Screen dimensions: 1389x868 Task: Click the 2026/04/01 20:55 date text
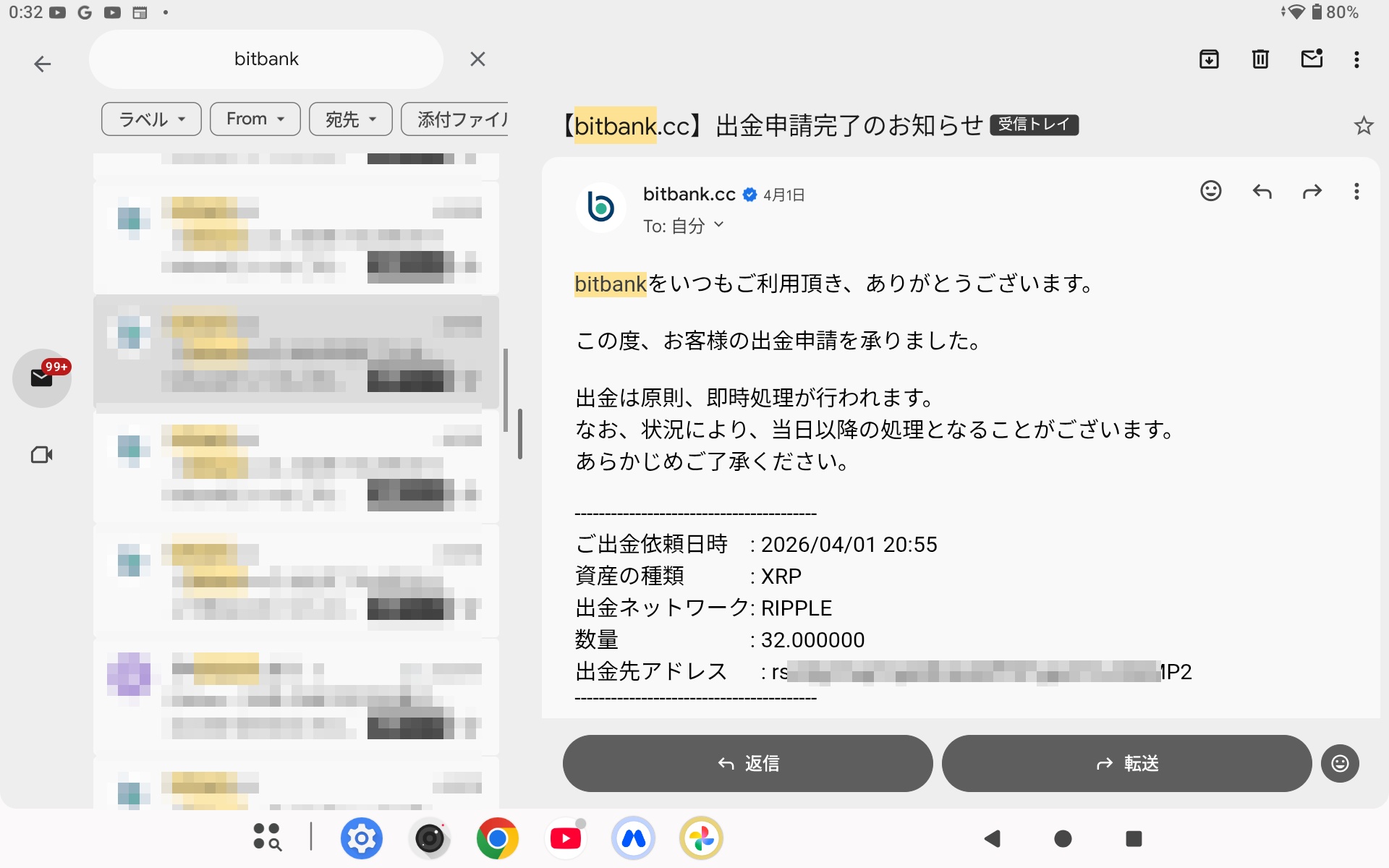click(x=849, y=545)
